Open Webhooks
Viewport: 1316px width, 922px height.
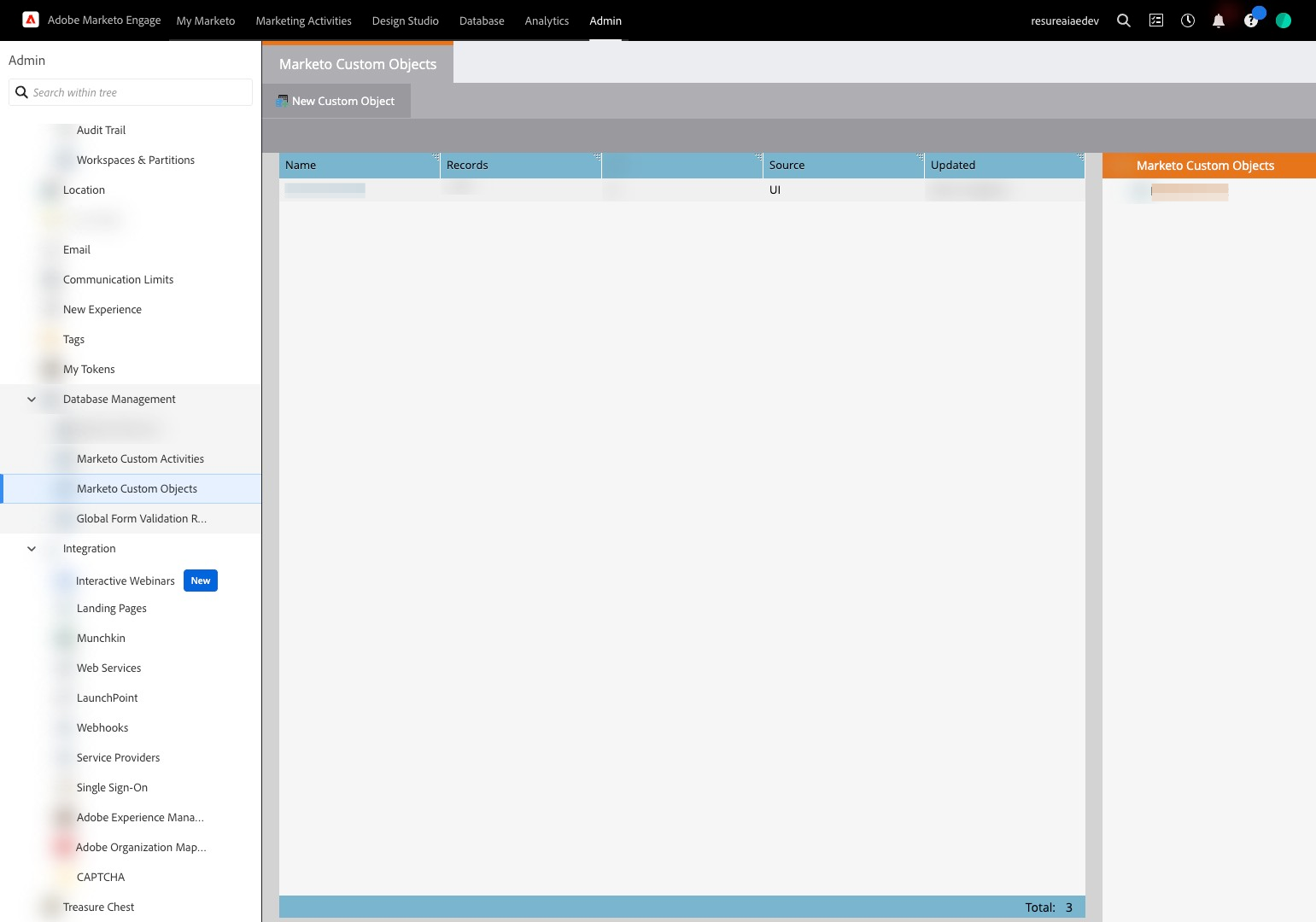(102, 727)
